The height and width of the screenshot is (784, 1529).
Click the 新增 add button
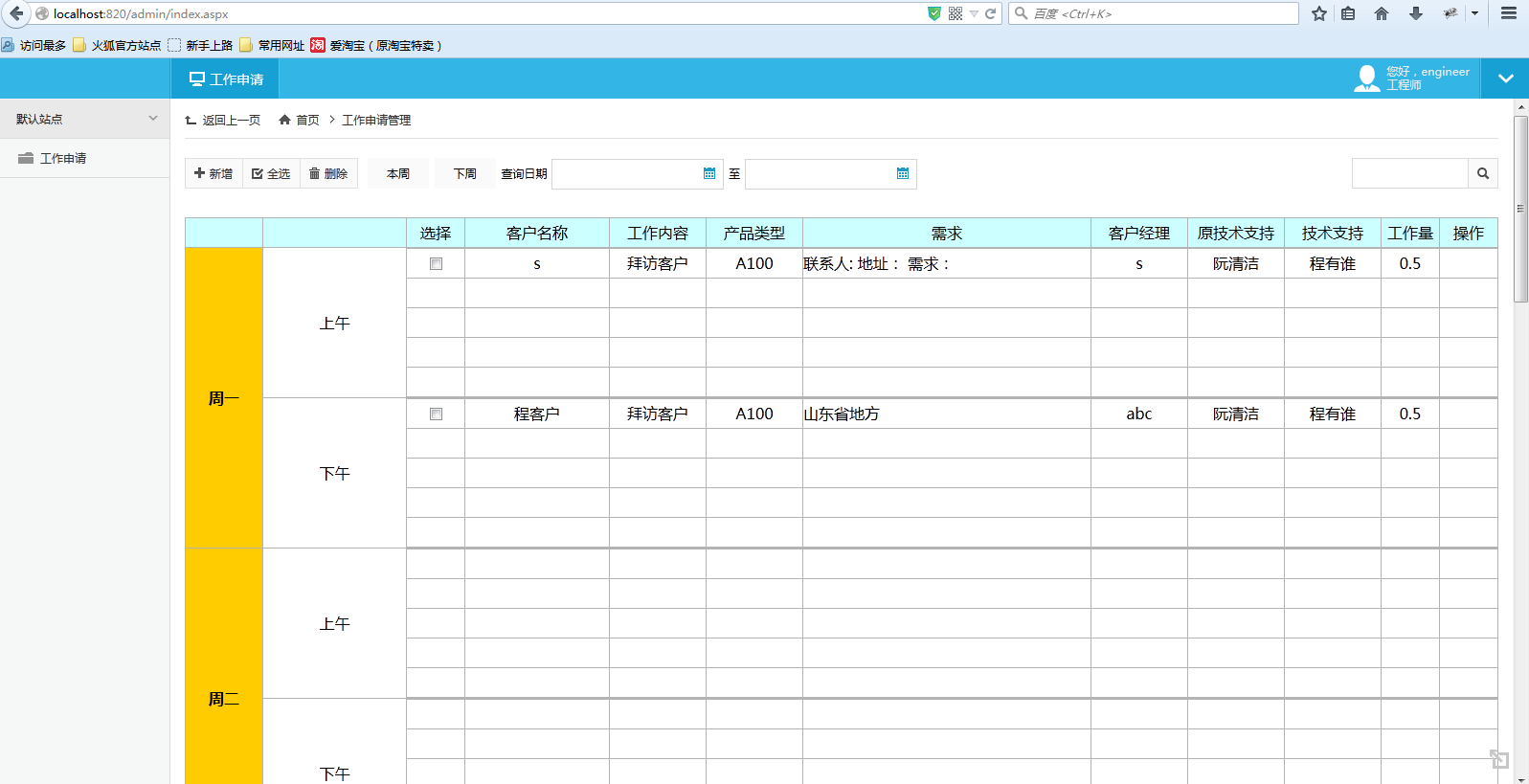(214, 173)
